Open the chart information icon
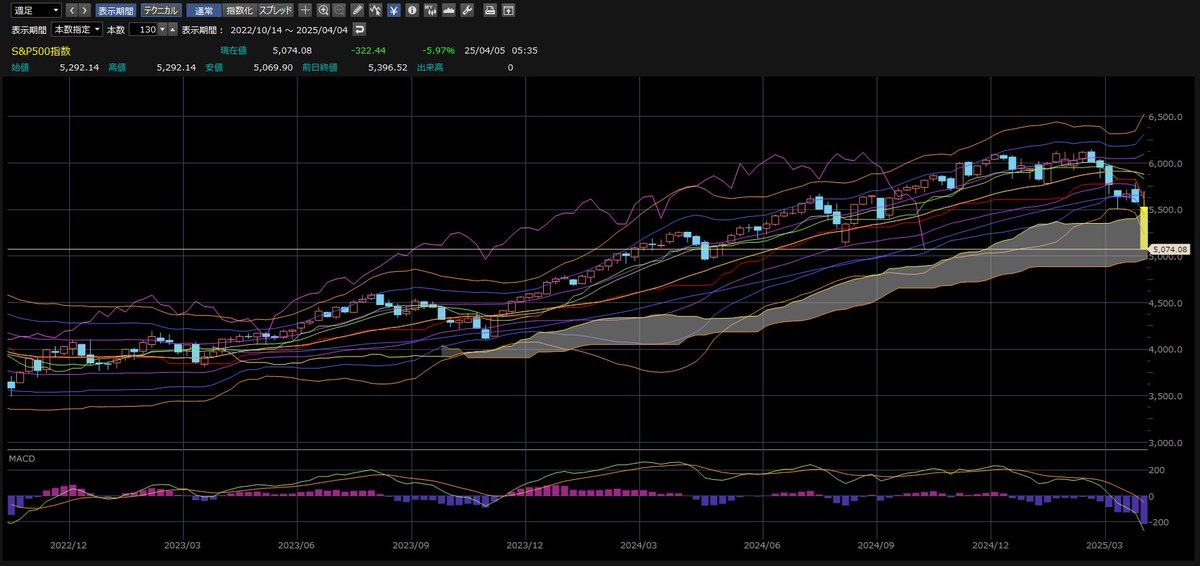 coord(412,10)
